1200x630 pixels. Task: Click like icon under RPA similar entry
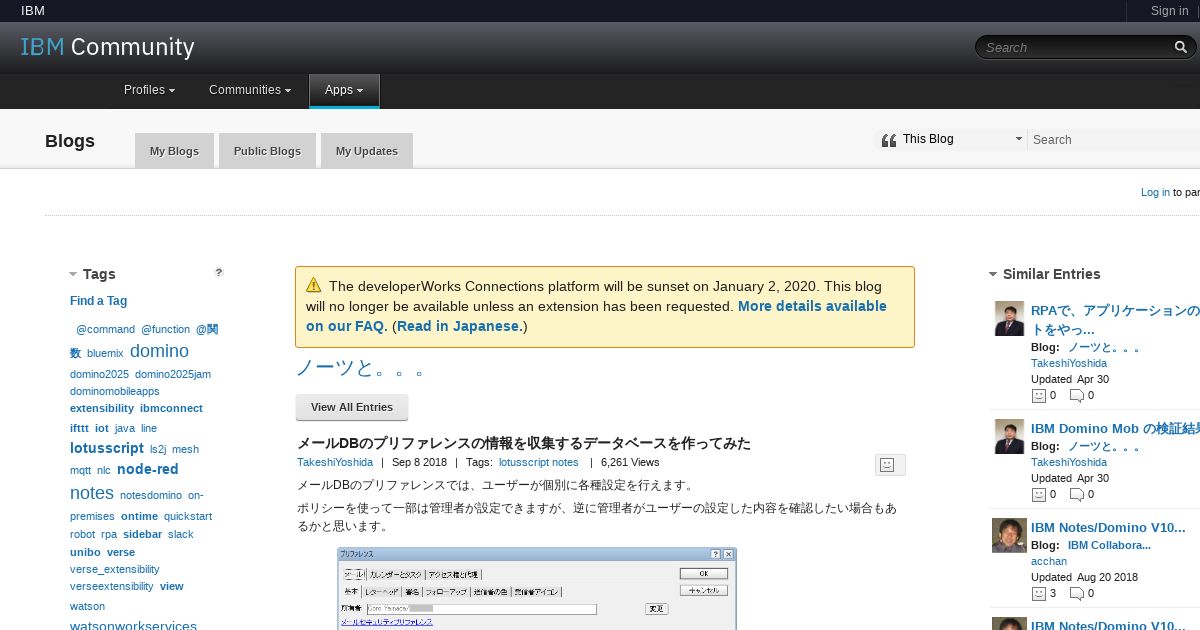(x=1038, y=395)
